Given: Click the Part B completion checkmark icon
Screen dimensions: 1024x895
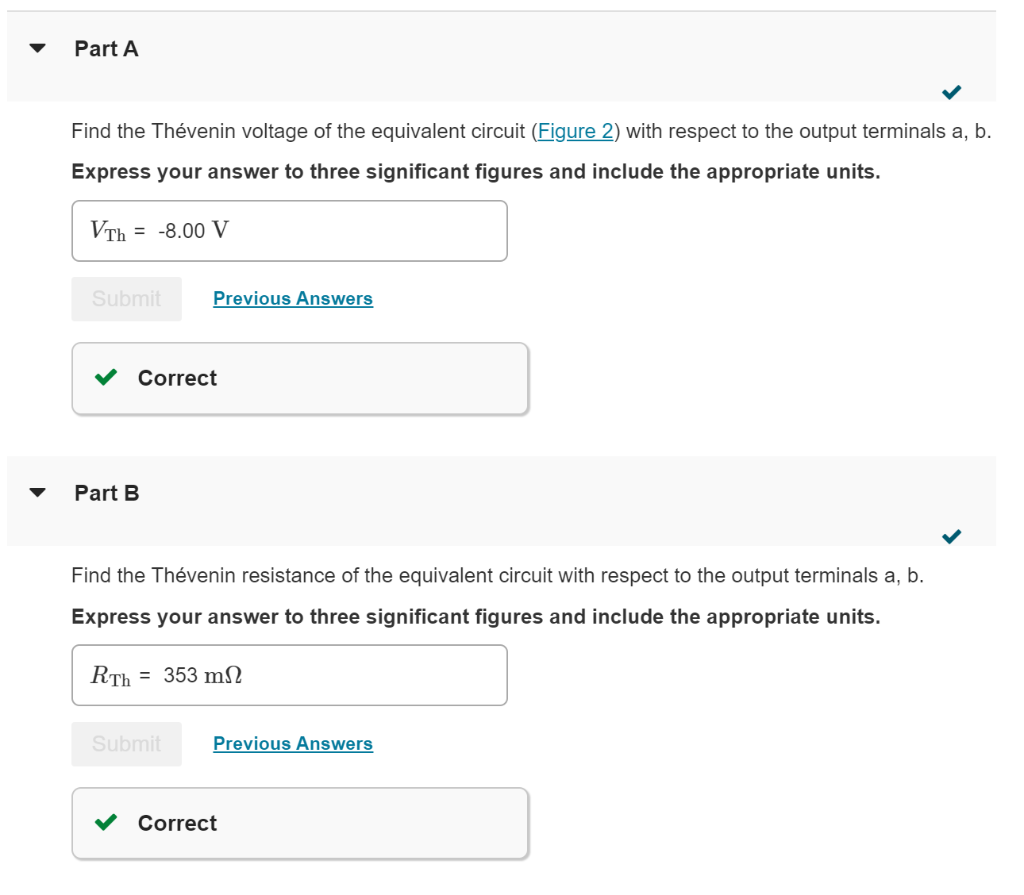Looking at the screenshot, I should tap(952, 536).
